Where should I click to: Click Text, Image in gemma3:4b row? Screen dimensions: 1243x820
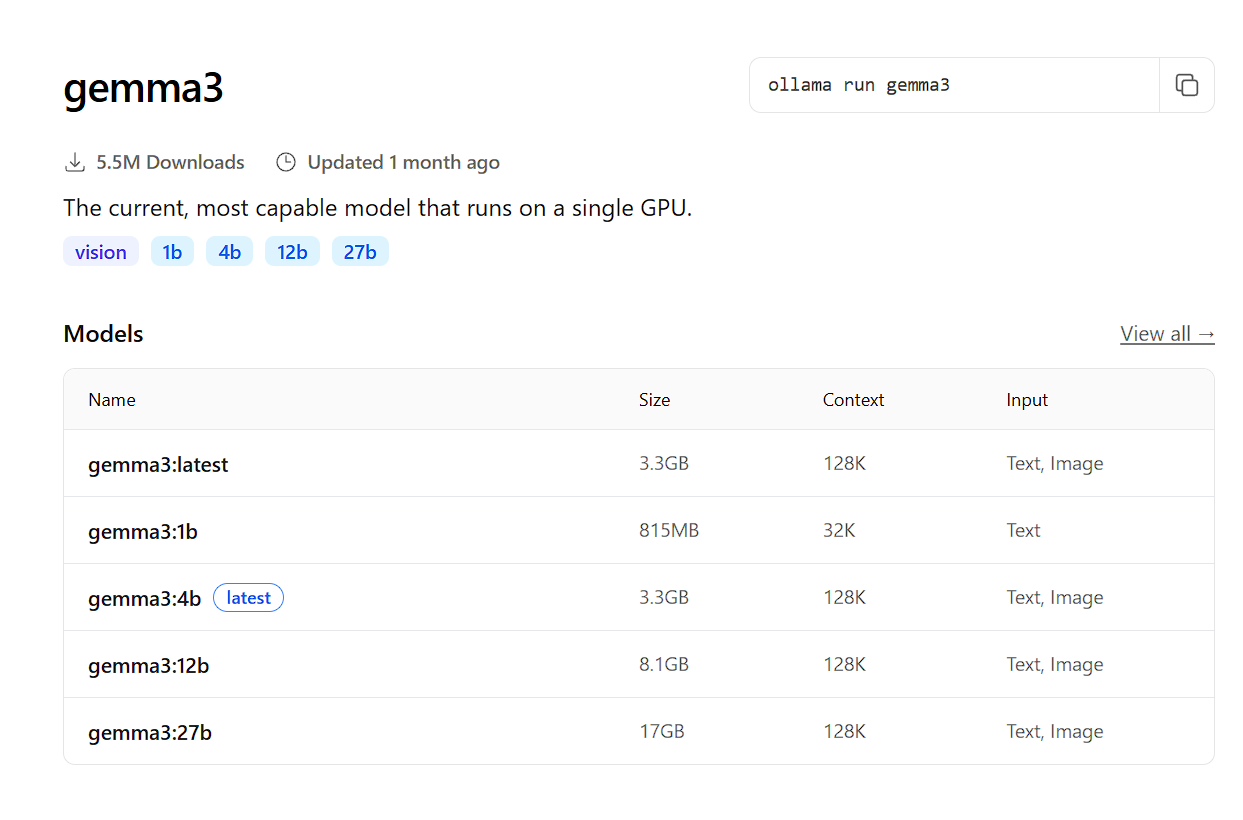click(1055, 598)
